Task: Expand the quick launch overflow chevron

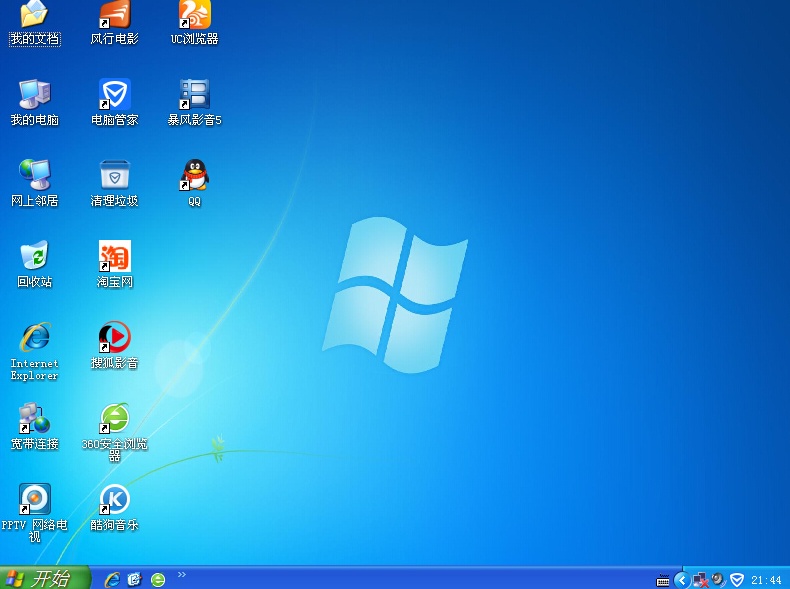Action: tap(182, 574)
